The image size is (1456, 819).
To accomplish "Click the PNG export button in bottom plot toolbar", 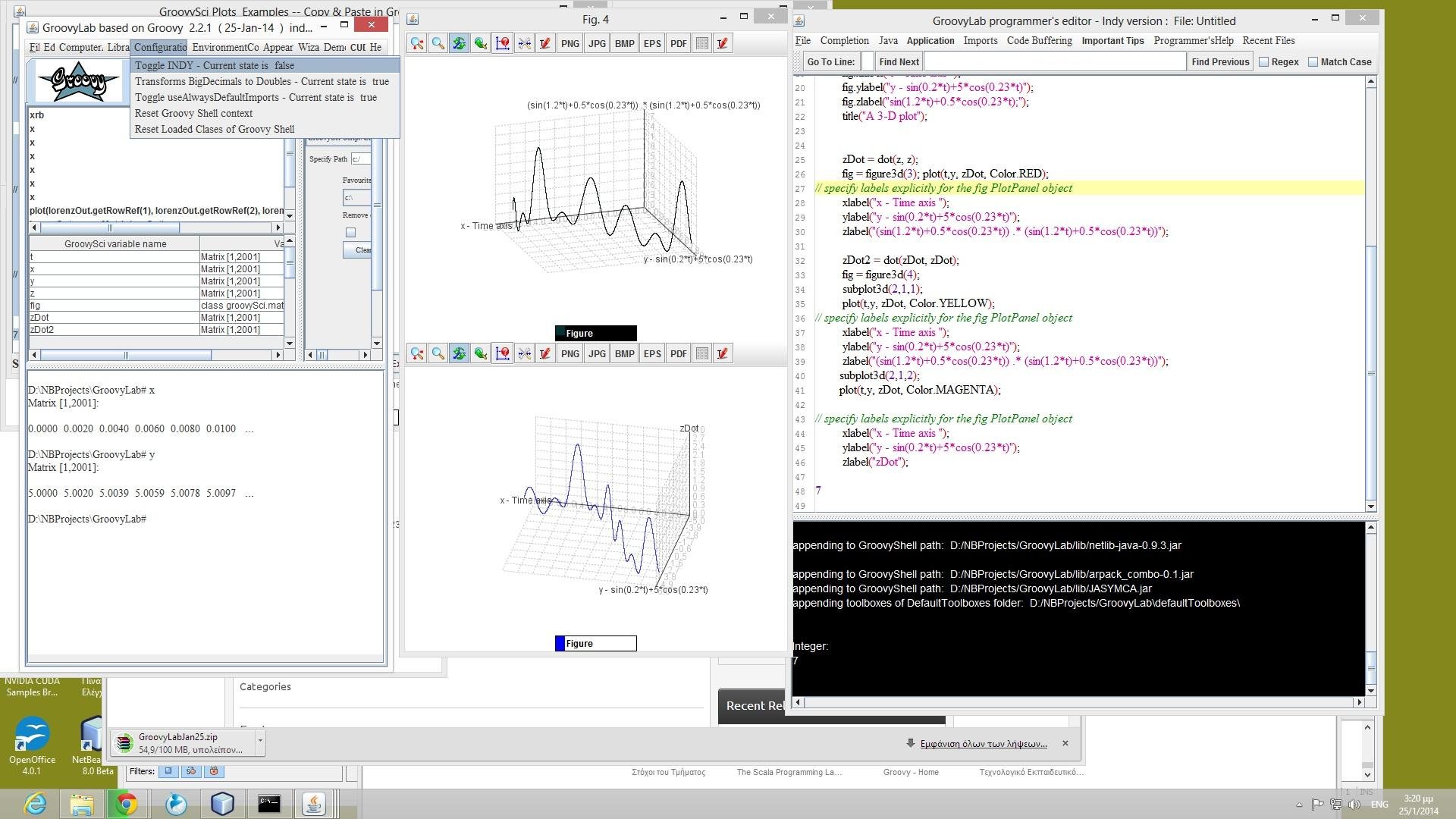I will pos(570,353).
